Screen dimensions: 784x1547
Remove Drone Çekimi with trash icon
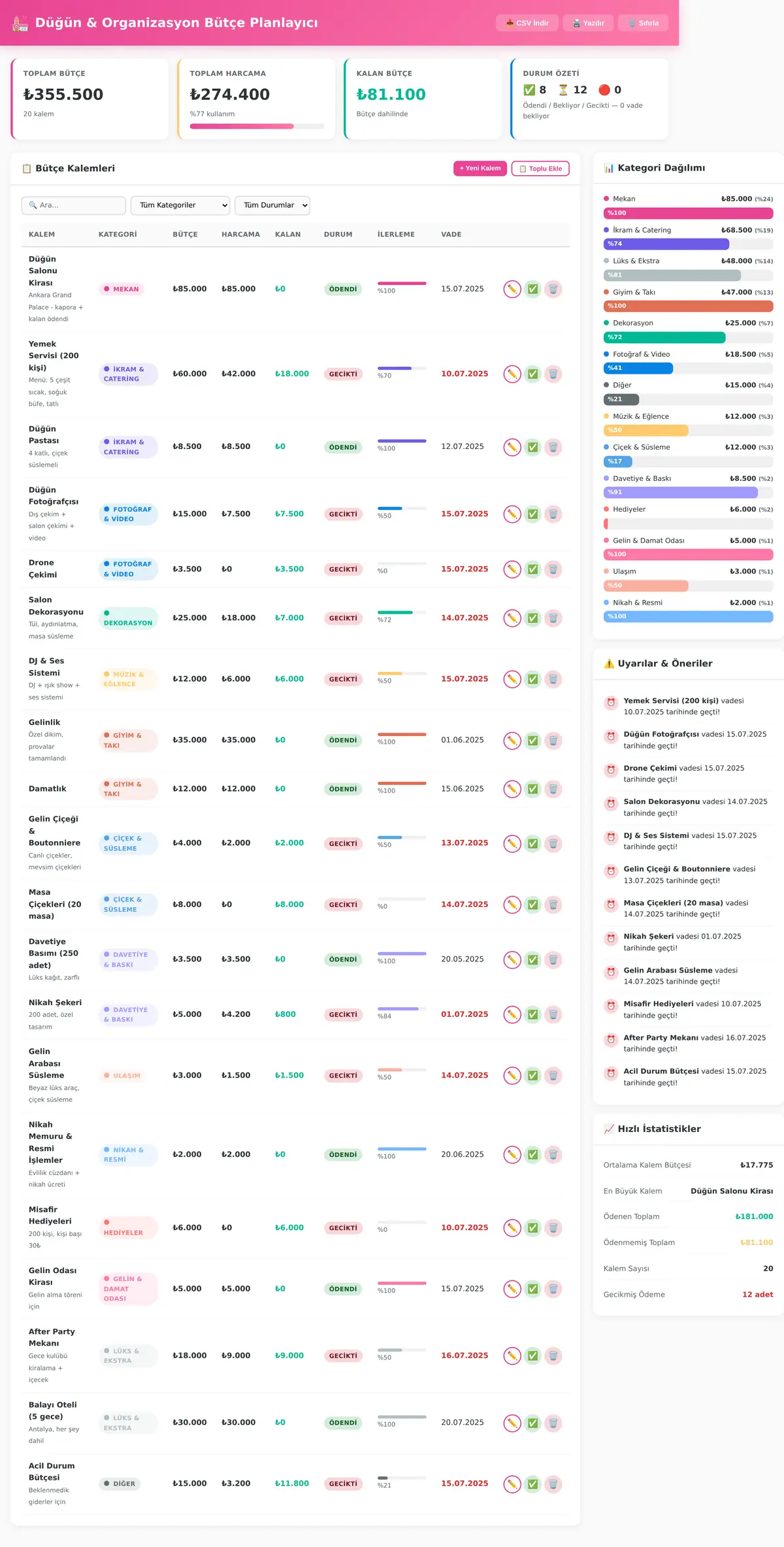(x=553, y=569)
